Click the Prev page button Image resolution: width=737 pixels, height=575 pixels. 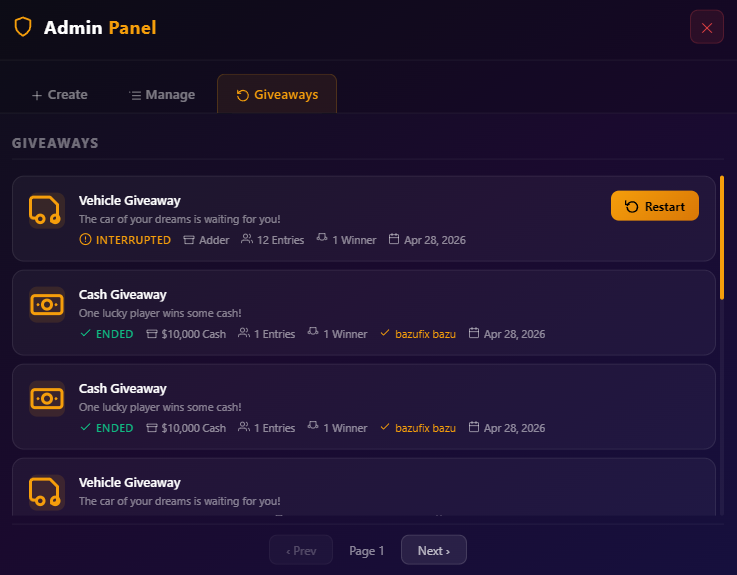(301, 550)
